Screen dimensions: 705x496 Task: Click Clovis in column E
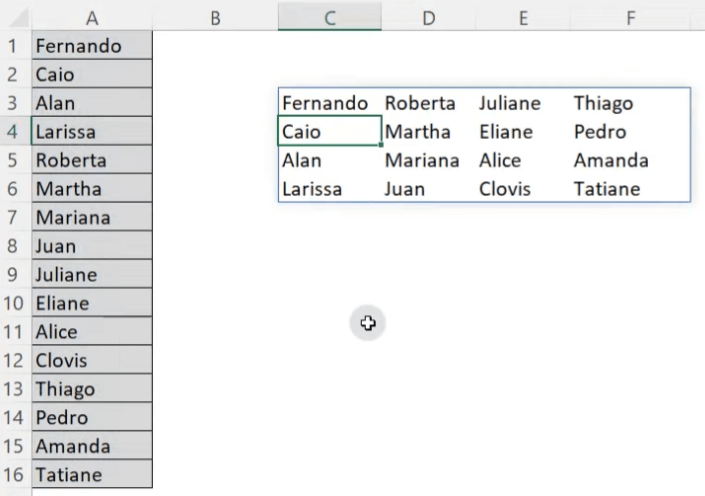click(x=523, y=188)
